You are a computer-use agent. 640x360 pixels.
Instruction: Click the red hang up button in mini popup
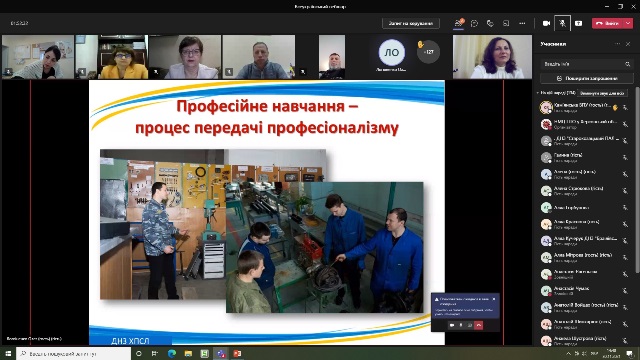tap(479, 325)
